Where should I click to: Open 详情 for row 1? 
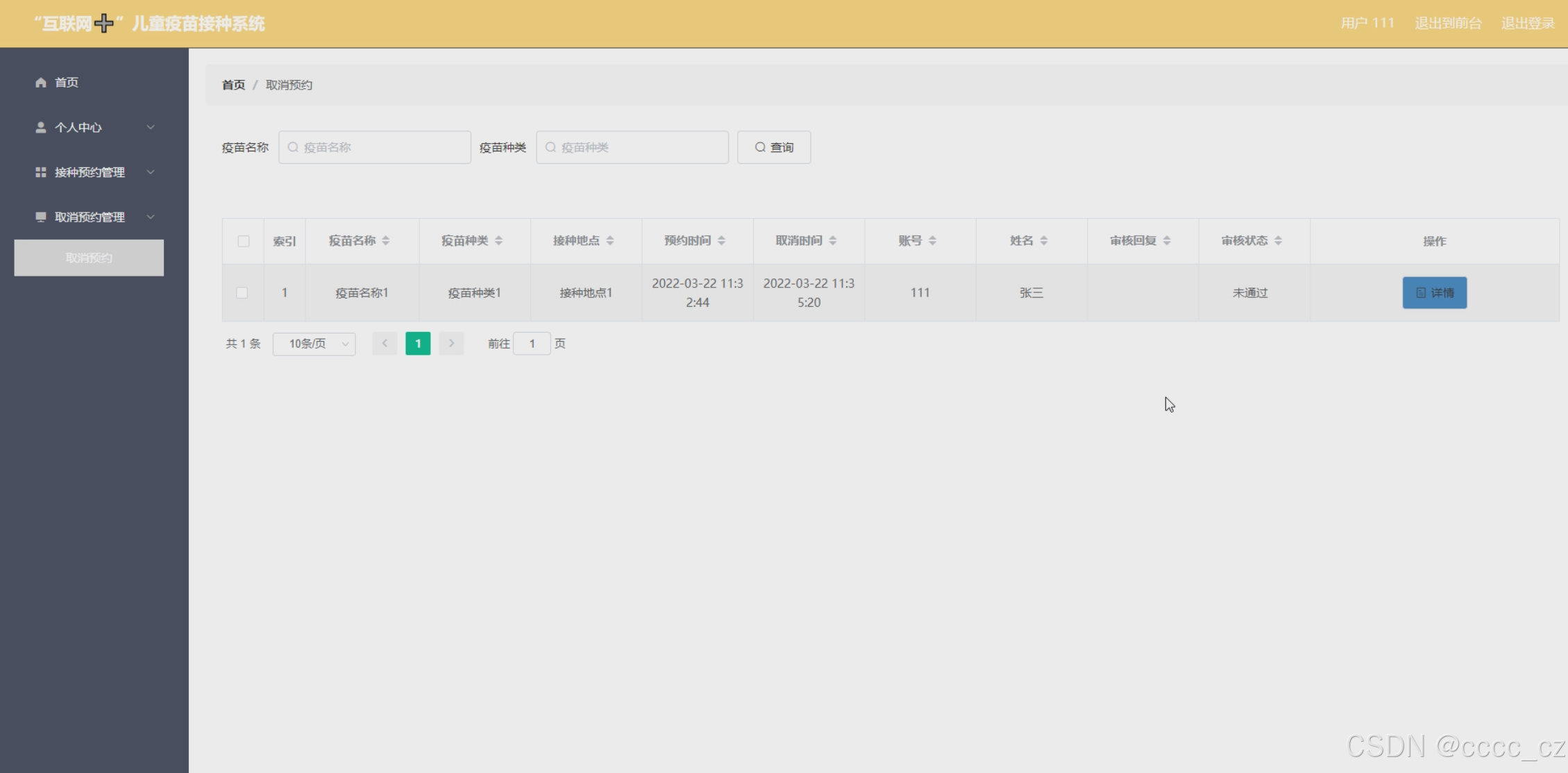pos(1434,293)
